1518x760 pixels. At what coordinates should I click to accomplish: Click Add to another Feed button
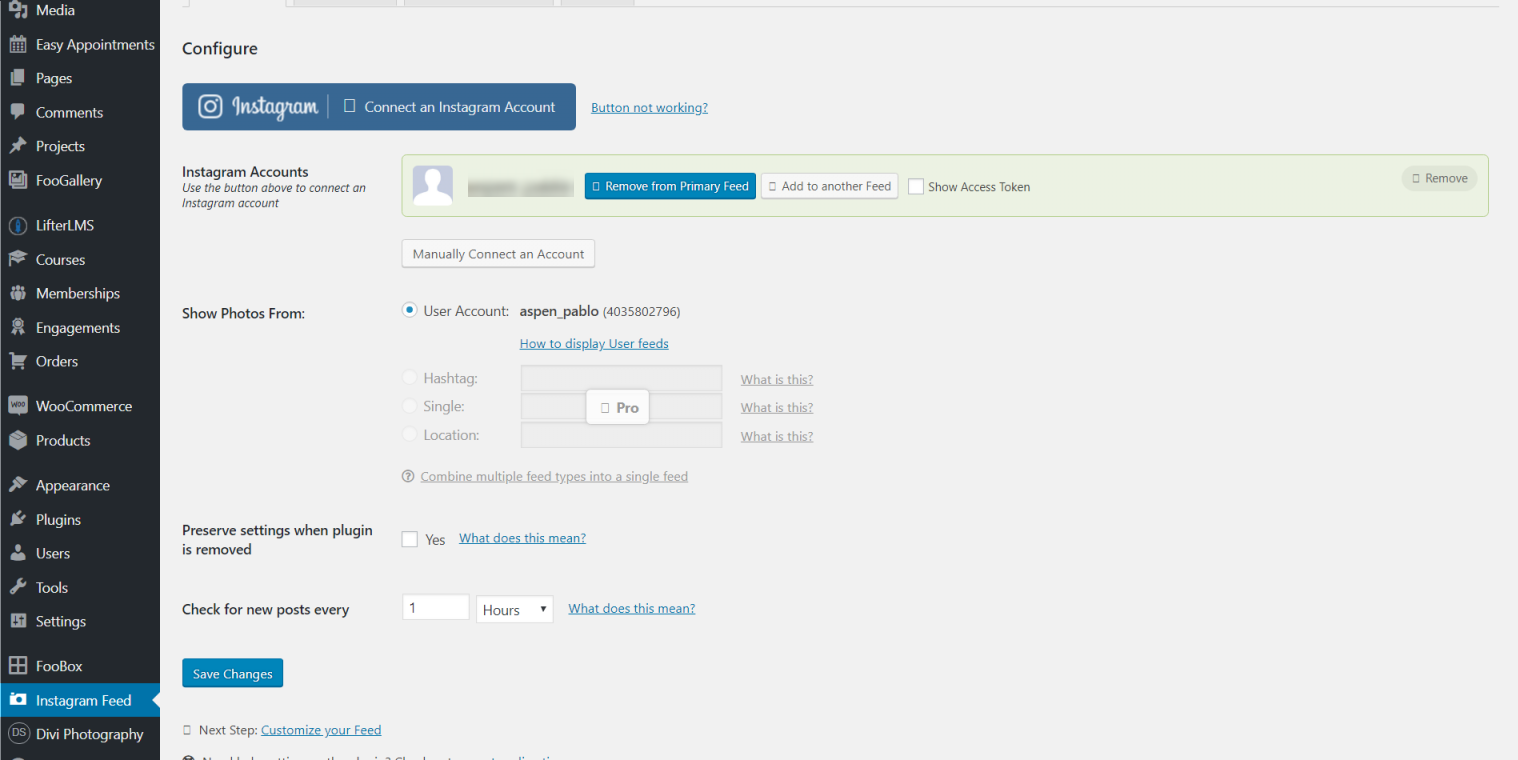(x=829, y=186)
